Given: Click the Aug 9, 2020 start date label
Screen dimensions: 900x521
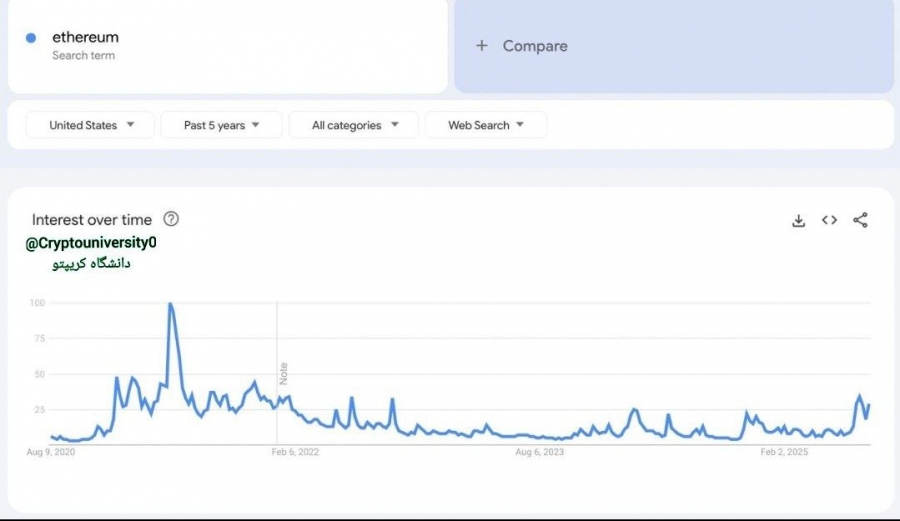Looking at the screenshot, I should pos(51,452).
